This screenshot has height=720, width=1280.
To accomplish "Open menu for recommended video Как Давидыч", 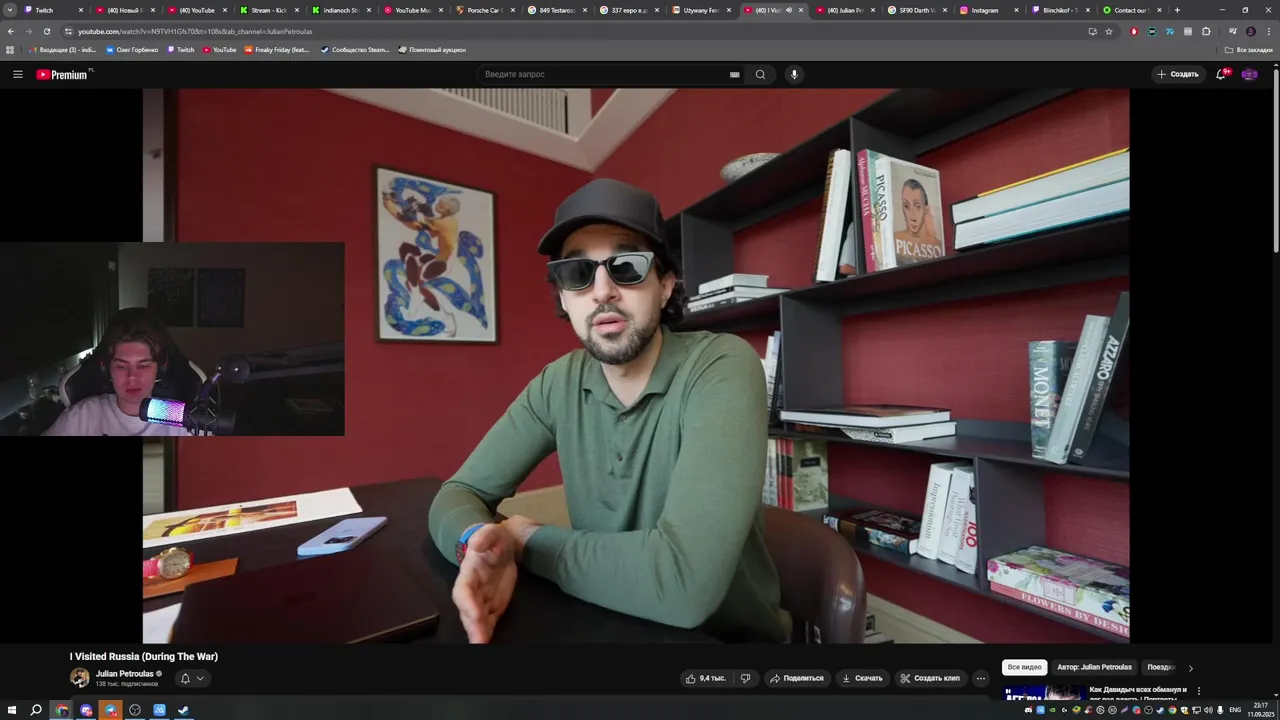I will [x=1199, y=690].
